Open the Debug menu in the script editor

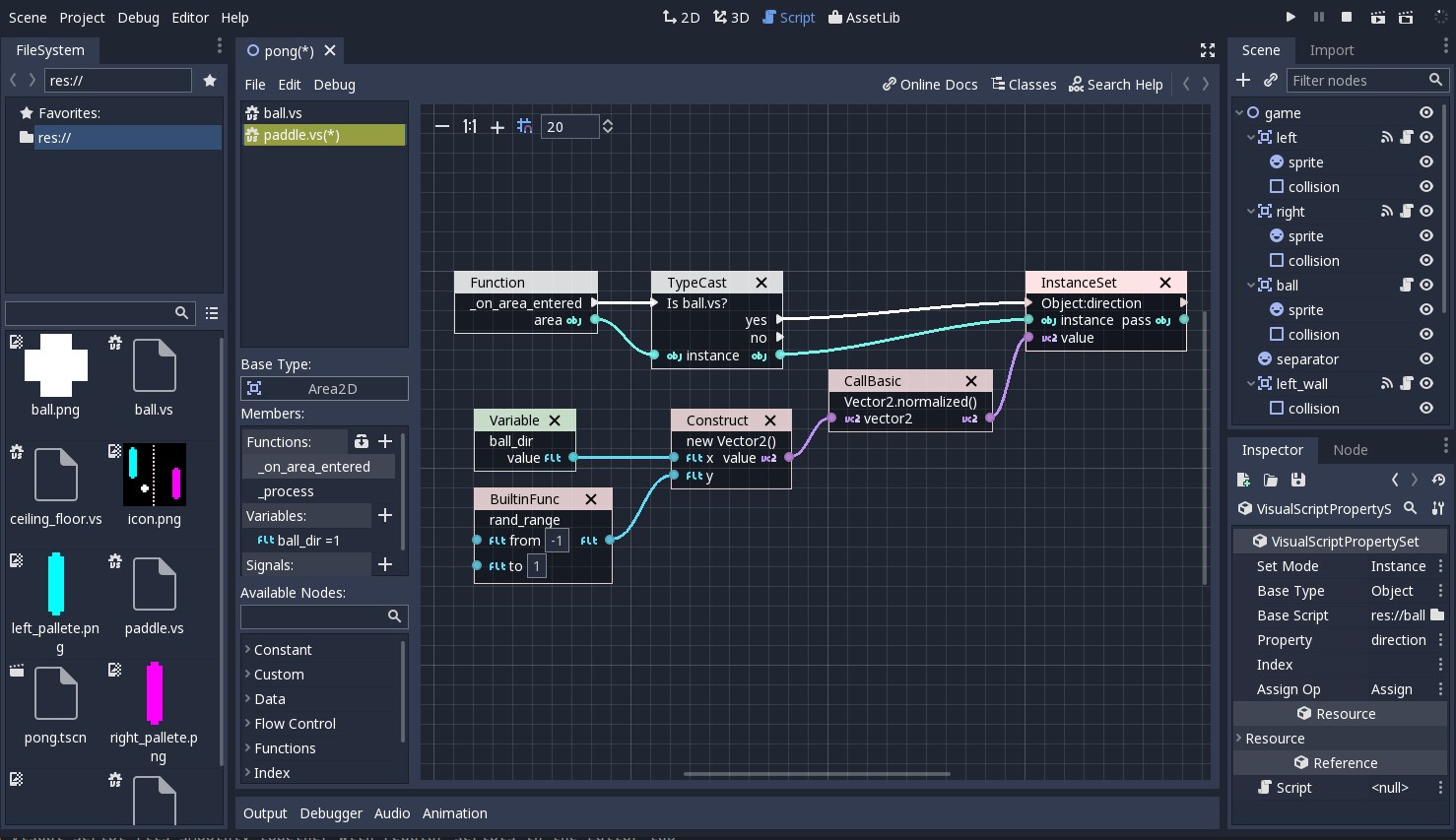(x=334, y=85)
